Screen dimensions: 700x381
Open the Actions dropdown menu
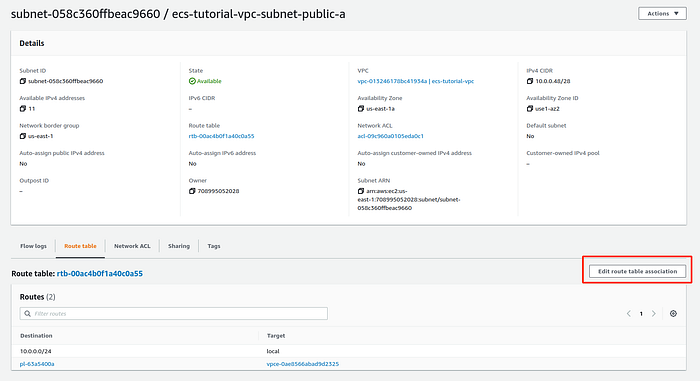point(662,13)
